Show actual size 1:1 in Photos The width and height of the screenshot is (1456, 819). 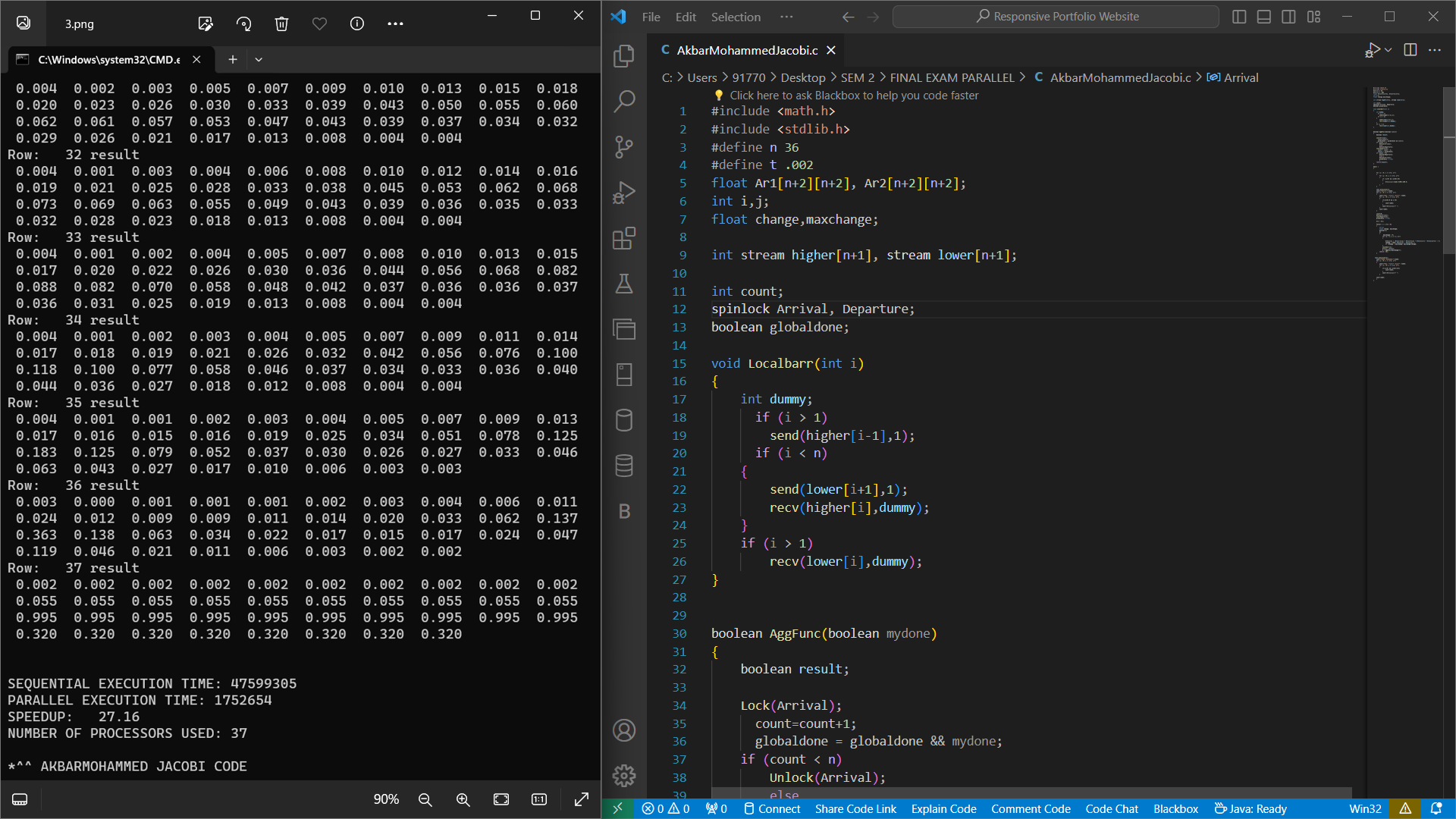pyautogui.click(x=539, y=799)
